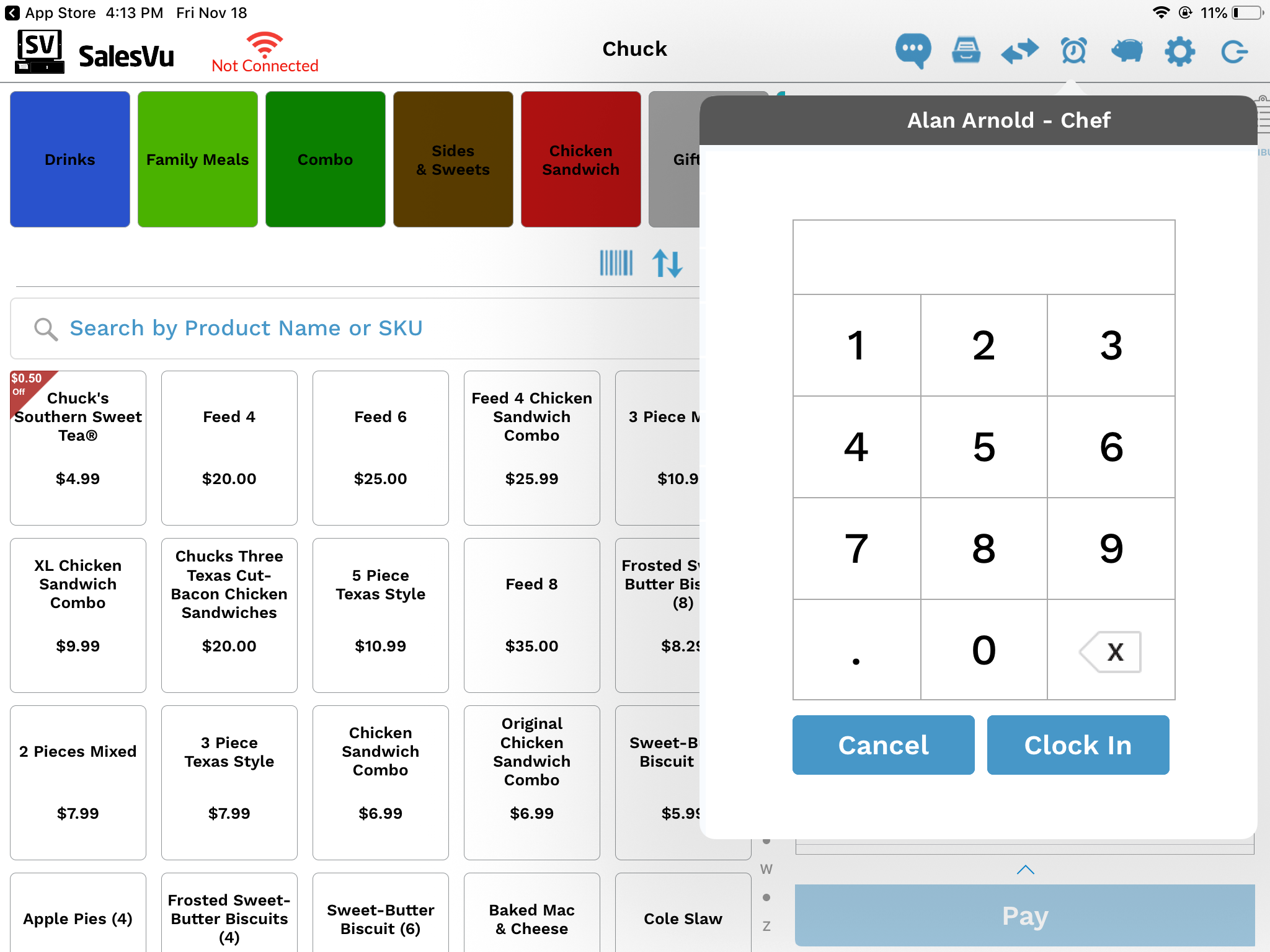Tap keypad digit 0
This screenshot has width=1270, height=952.
coord(984,650)
